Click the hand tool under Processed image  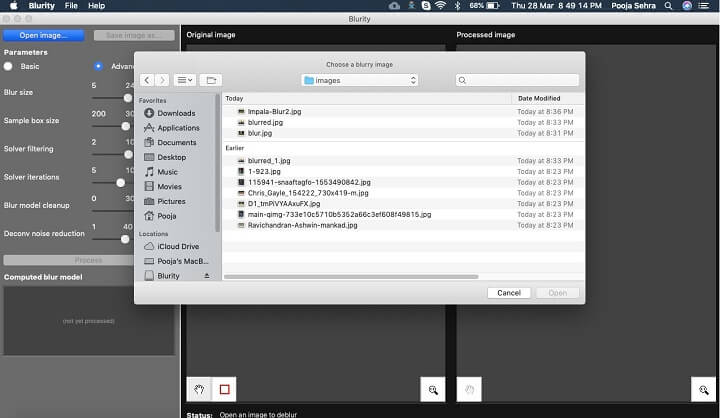[469, 390]
